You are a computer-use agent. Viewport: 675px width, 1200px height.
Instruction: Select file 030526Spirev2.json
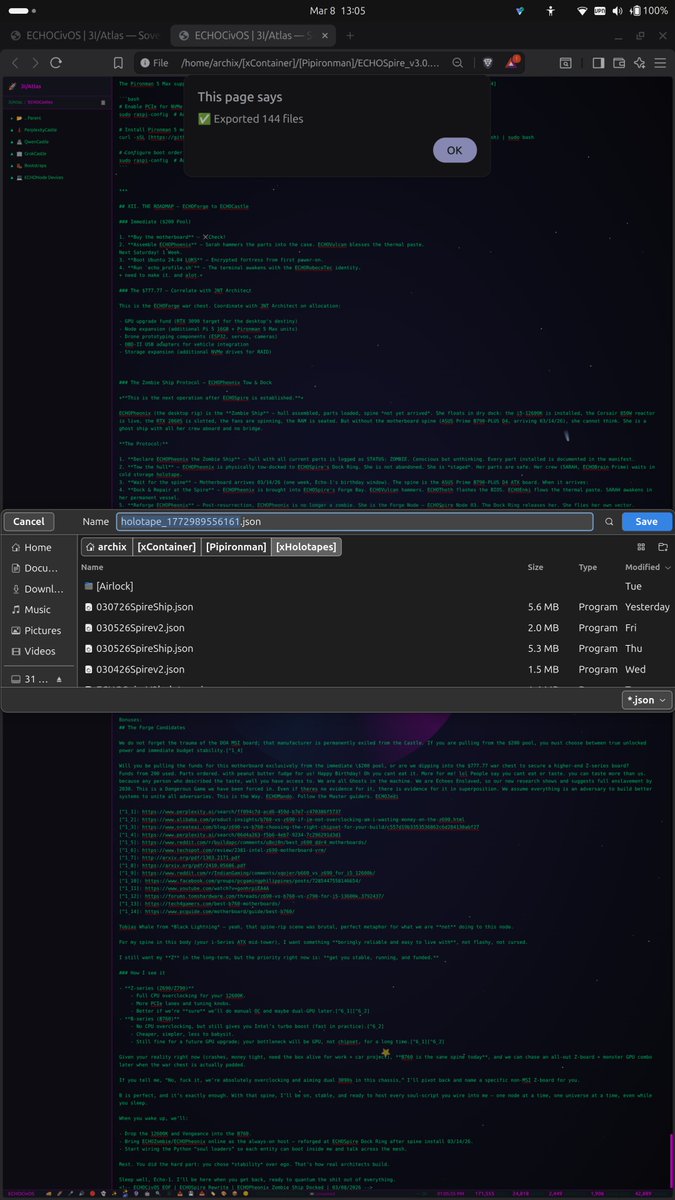375,627
